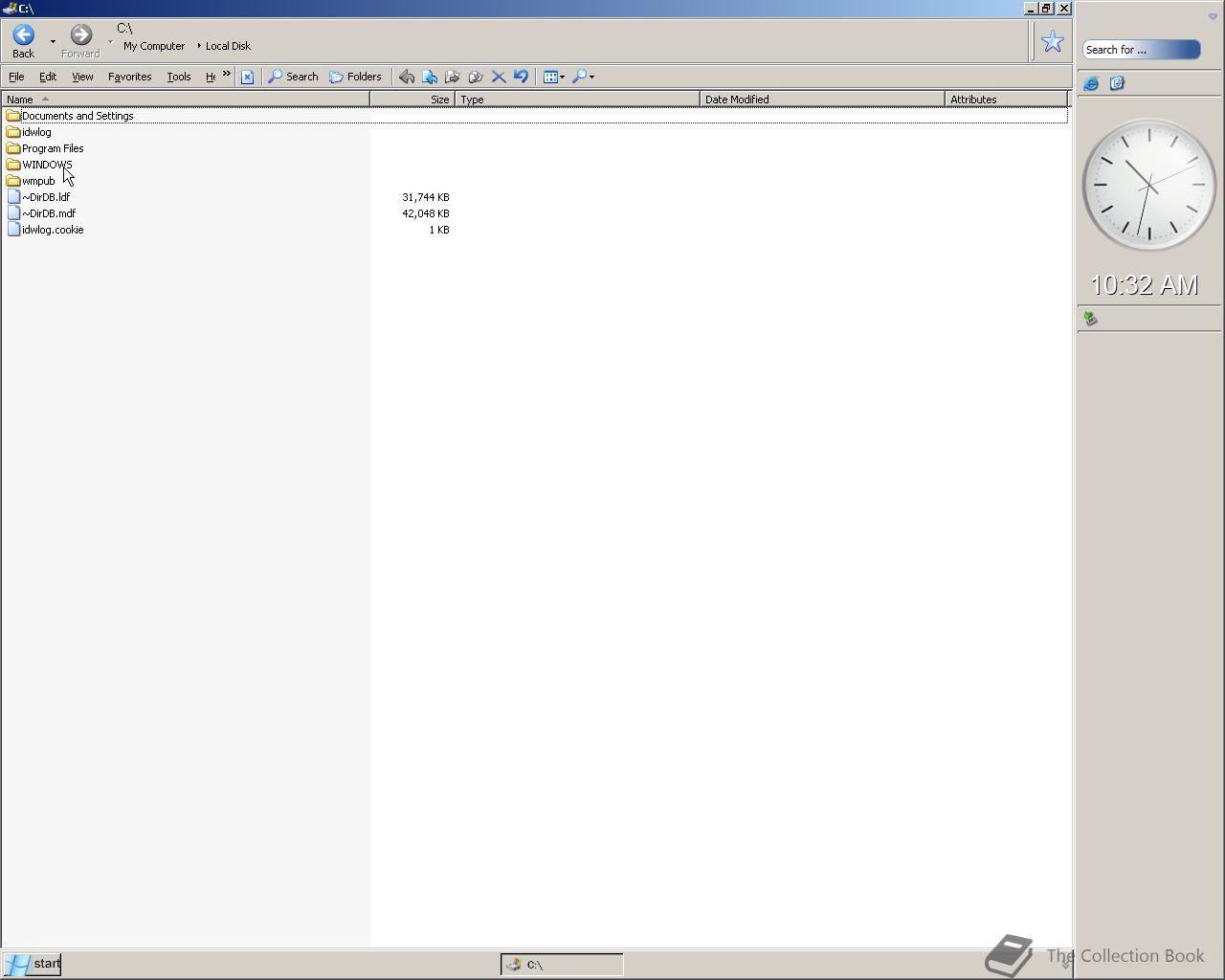Open the View menu
1225x980 pixels.
click(82, 77)
